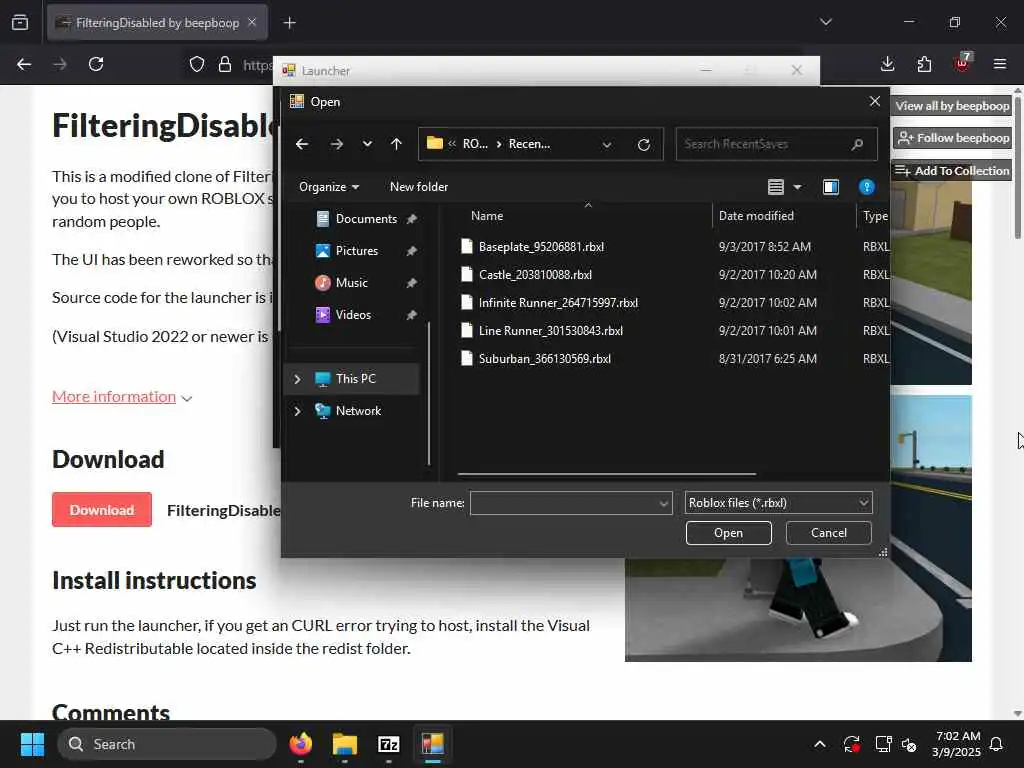Sort files by Type column

point(874,216)
